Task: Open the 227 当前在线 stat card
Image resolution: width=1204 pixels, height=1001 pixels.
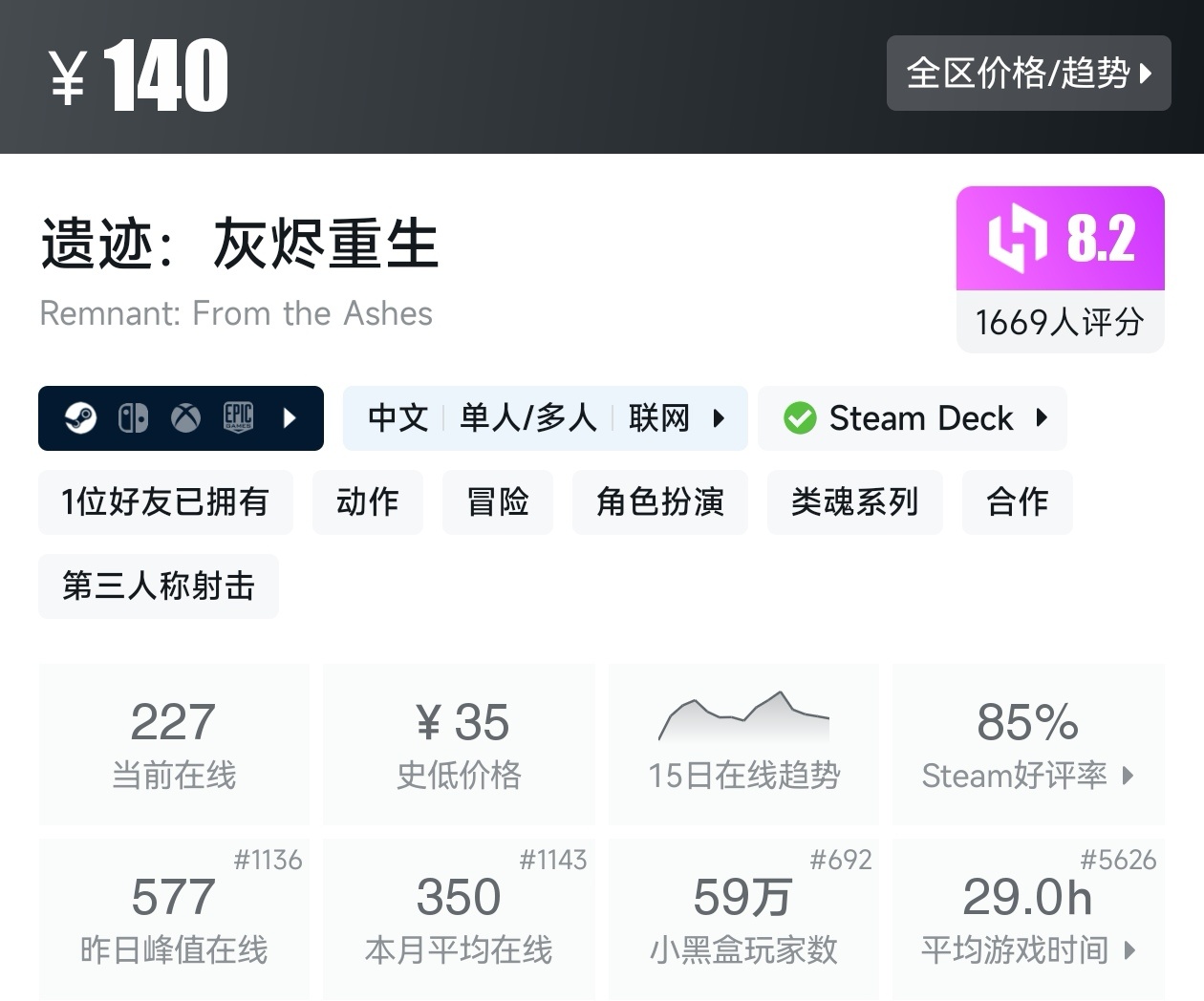Action: (174, 744)
